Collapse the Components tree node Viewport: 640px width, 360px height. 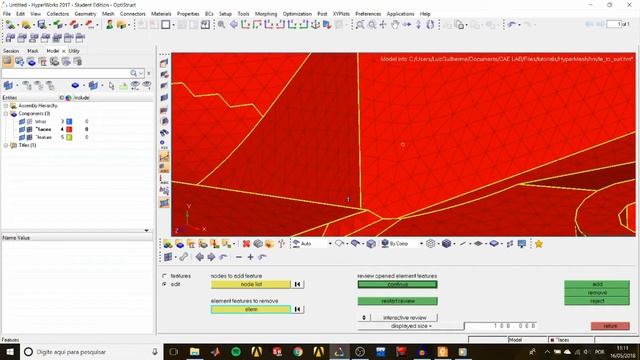(6, 113)
